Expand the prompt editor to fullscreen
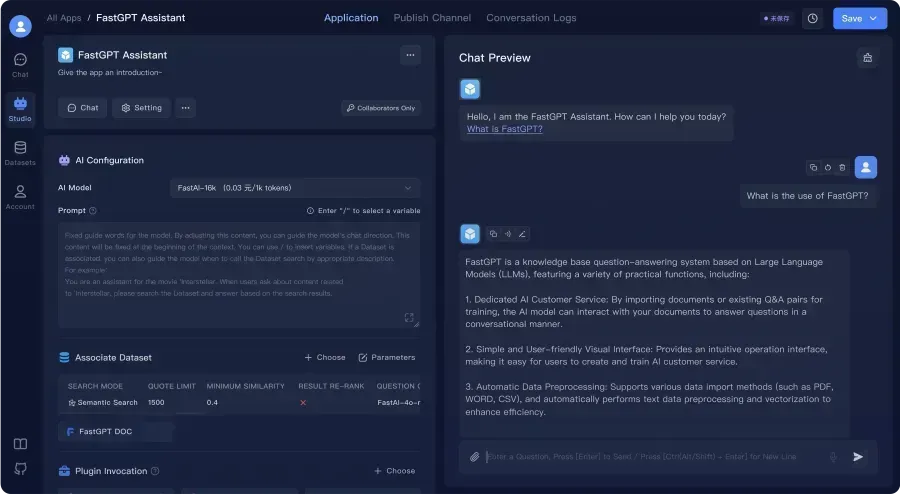 409,318
